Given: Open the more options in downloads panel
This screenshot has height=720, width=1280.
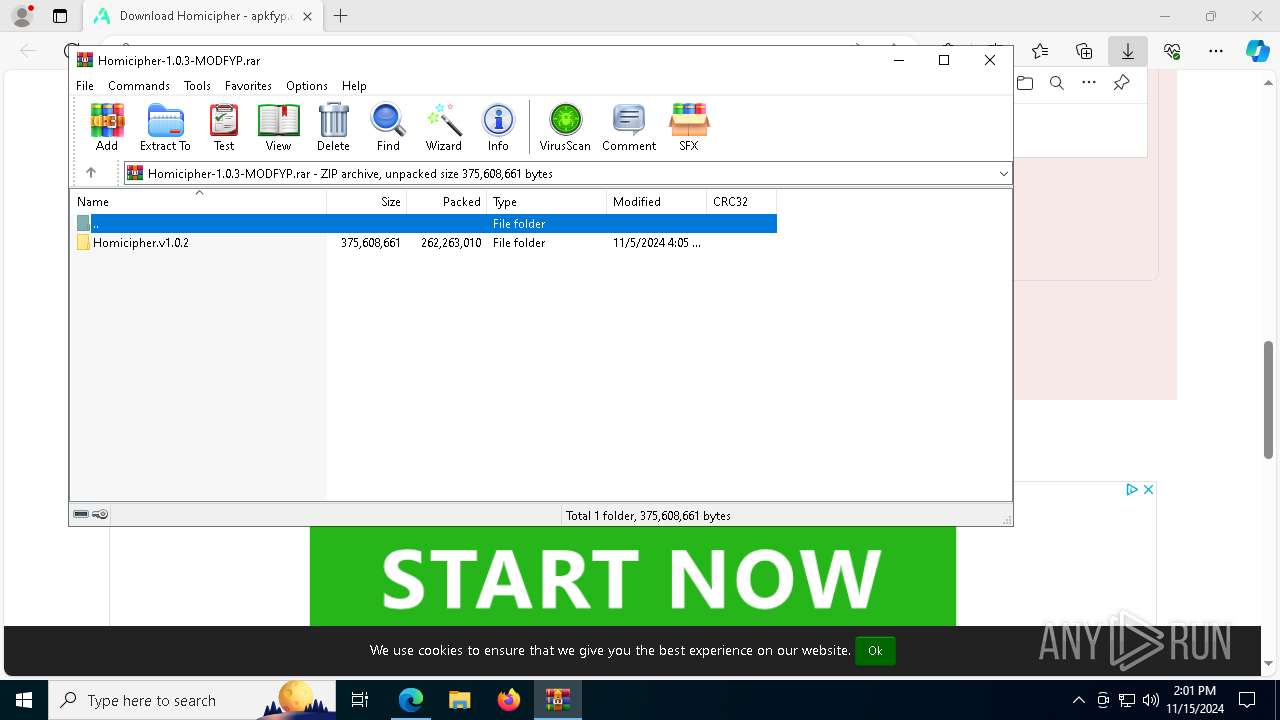Looking at the screenshot, I should point(1089,83).
